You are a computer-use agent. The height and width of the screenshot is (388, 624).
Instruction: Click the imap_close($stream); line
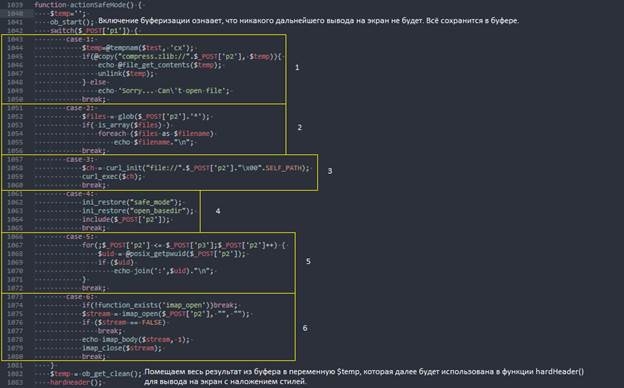[x=122, y=348]
